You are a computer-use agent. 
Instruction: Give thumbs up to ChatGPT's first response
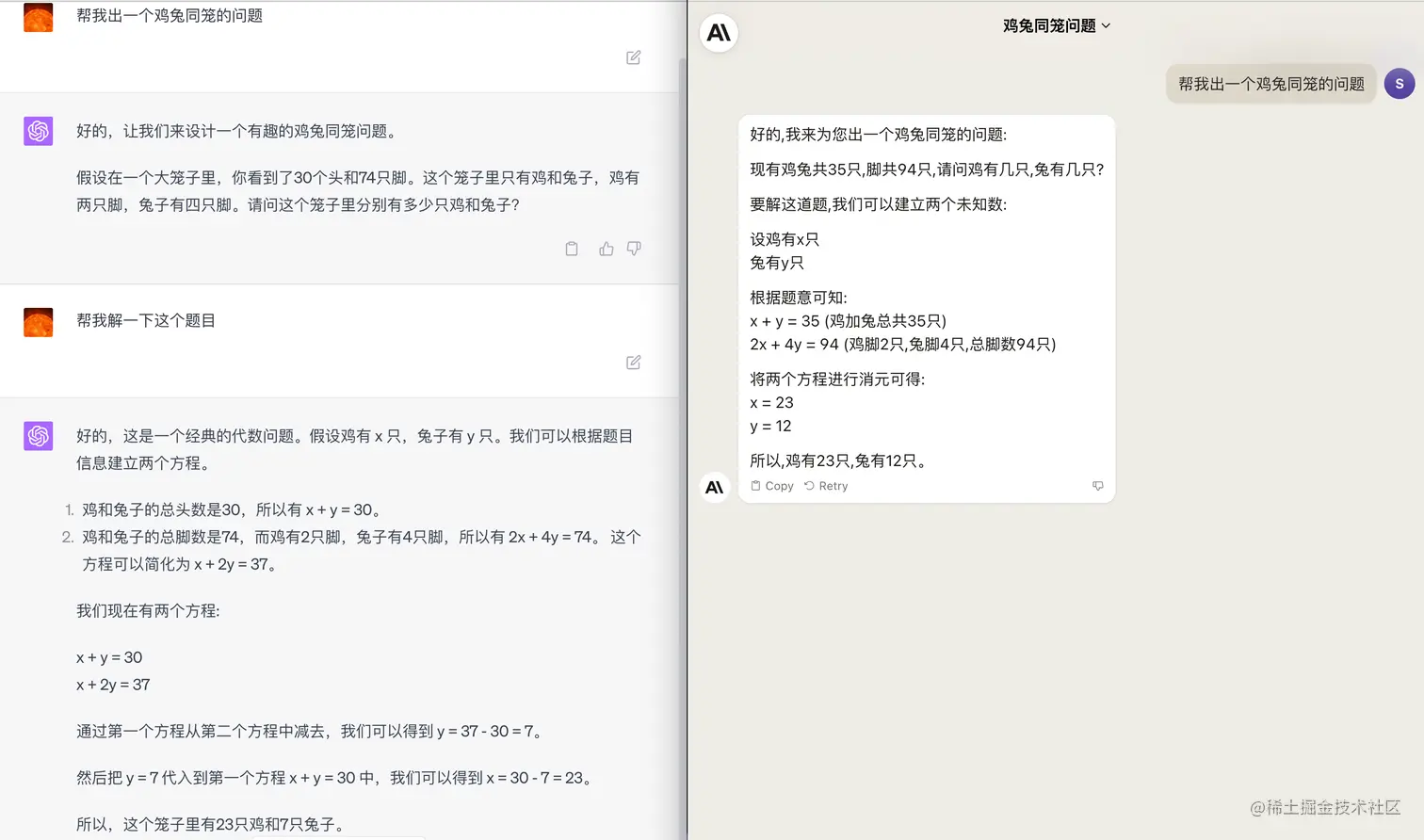pos(607,249)
